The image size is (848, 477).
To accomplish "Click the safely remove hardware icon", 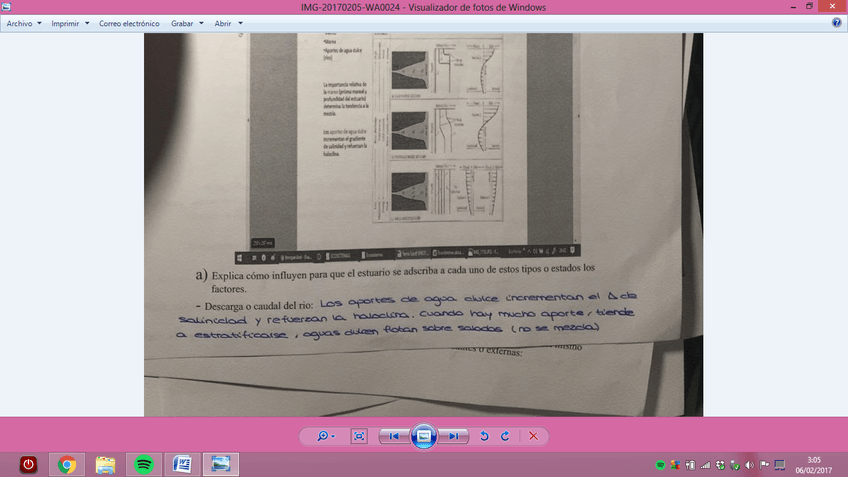I will tap(734, 465).
